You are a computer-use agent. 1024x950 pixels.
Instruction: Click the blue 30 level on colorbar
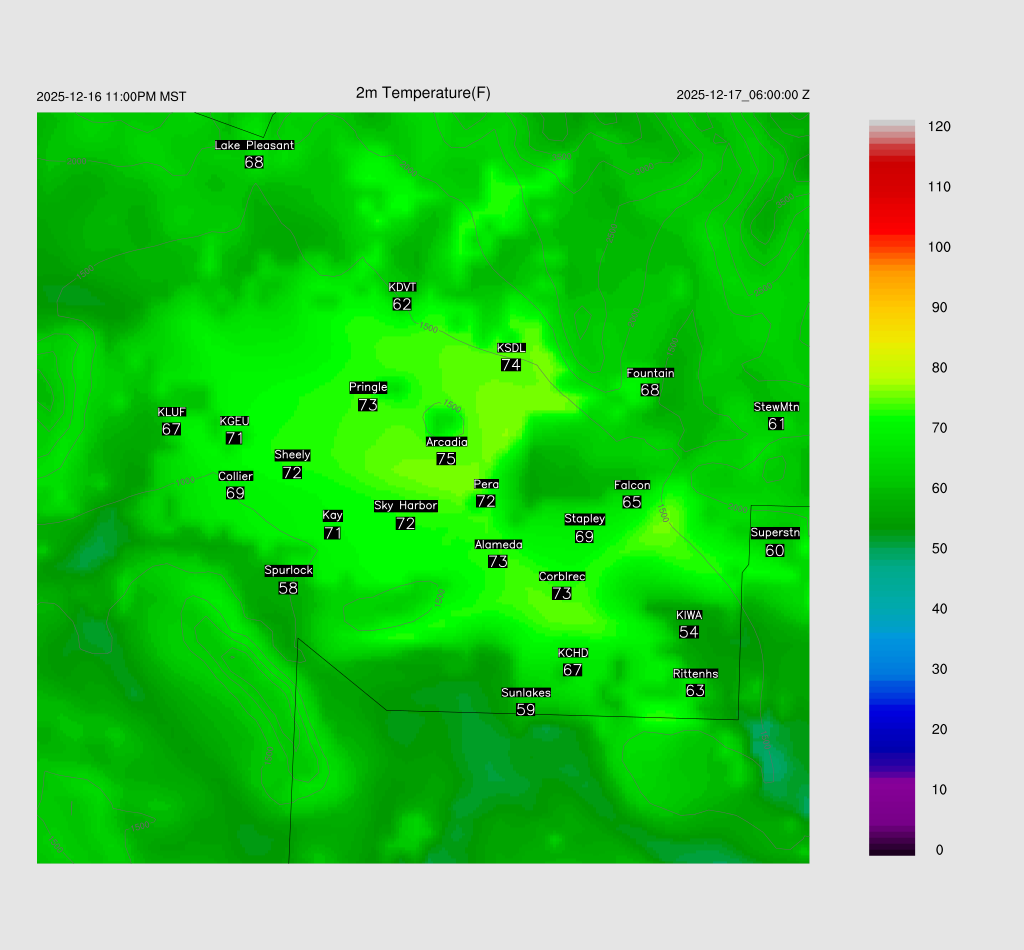(892, 669)
